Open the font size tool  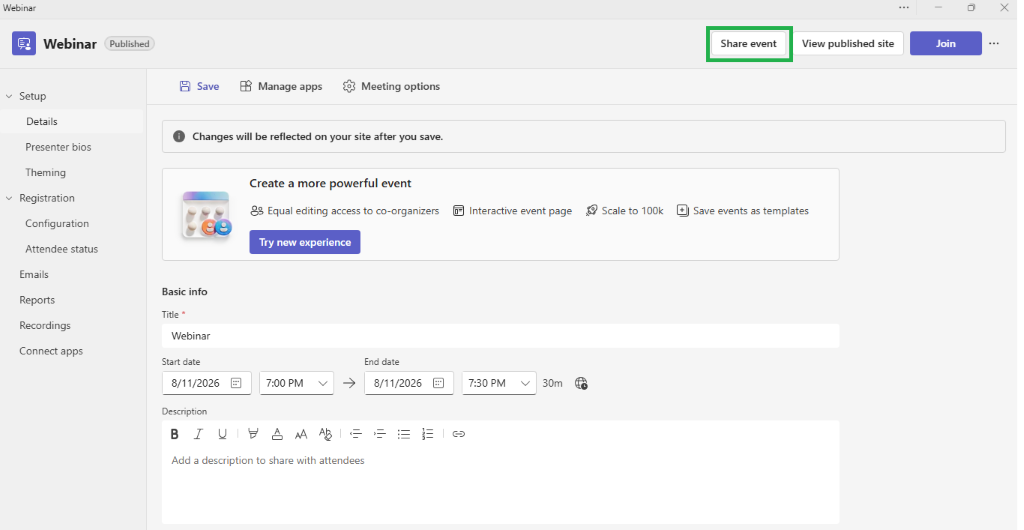(301, 434)
